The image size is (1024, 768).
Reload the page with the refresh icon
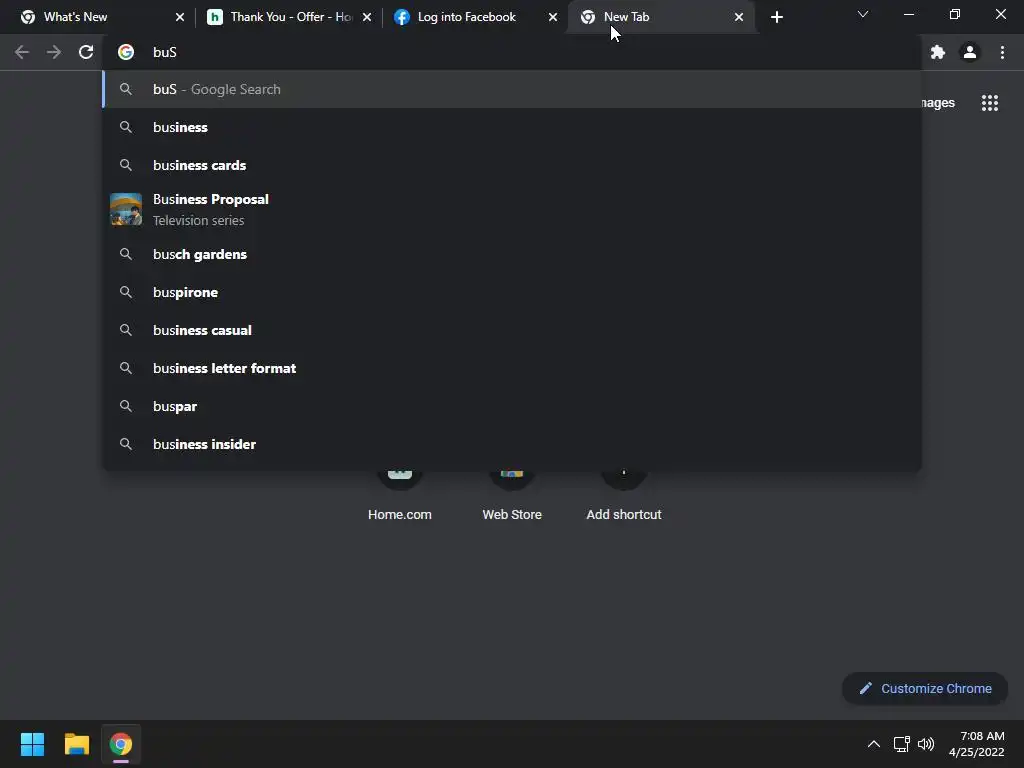86,52
